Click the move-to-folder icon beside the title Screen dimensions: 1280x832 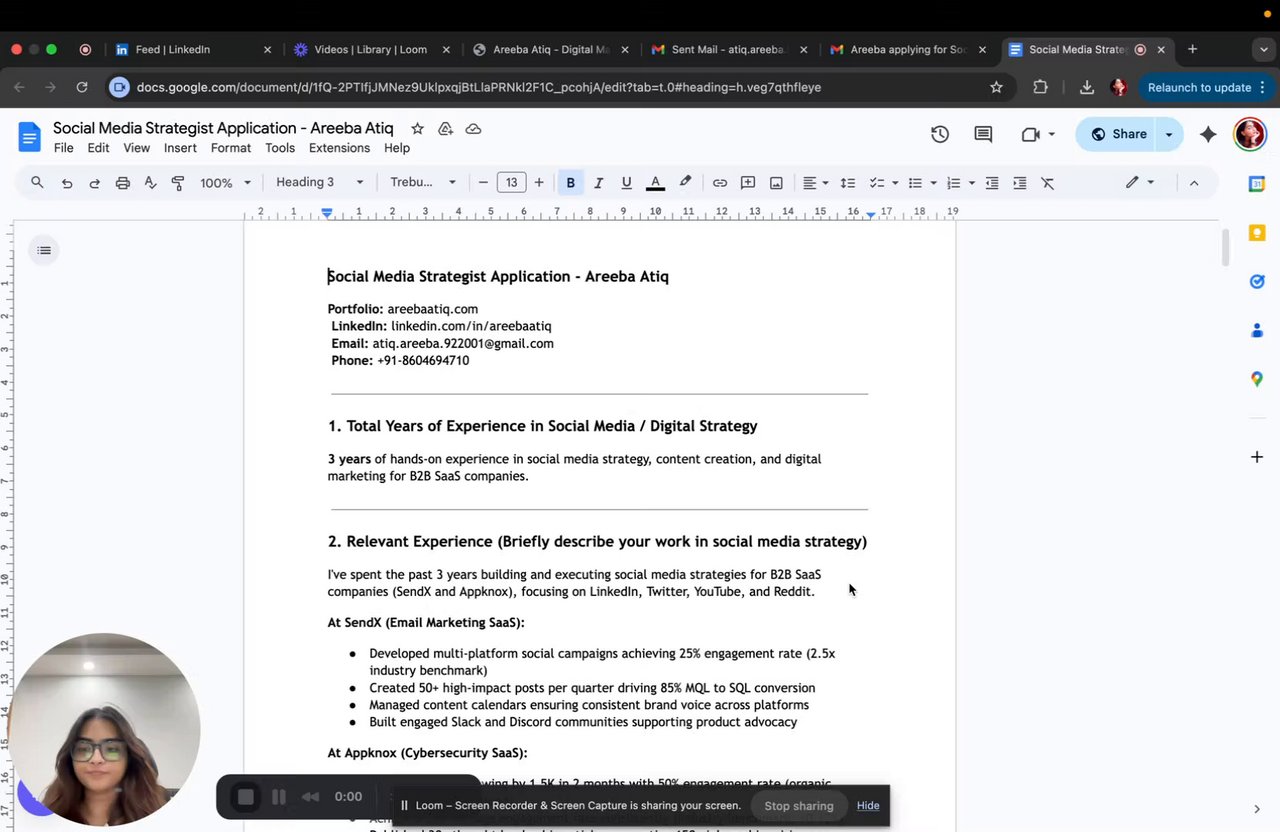(446, 129)
